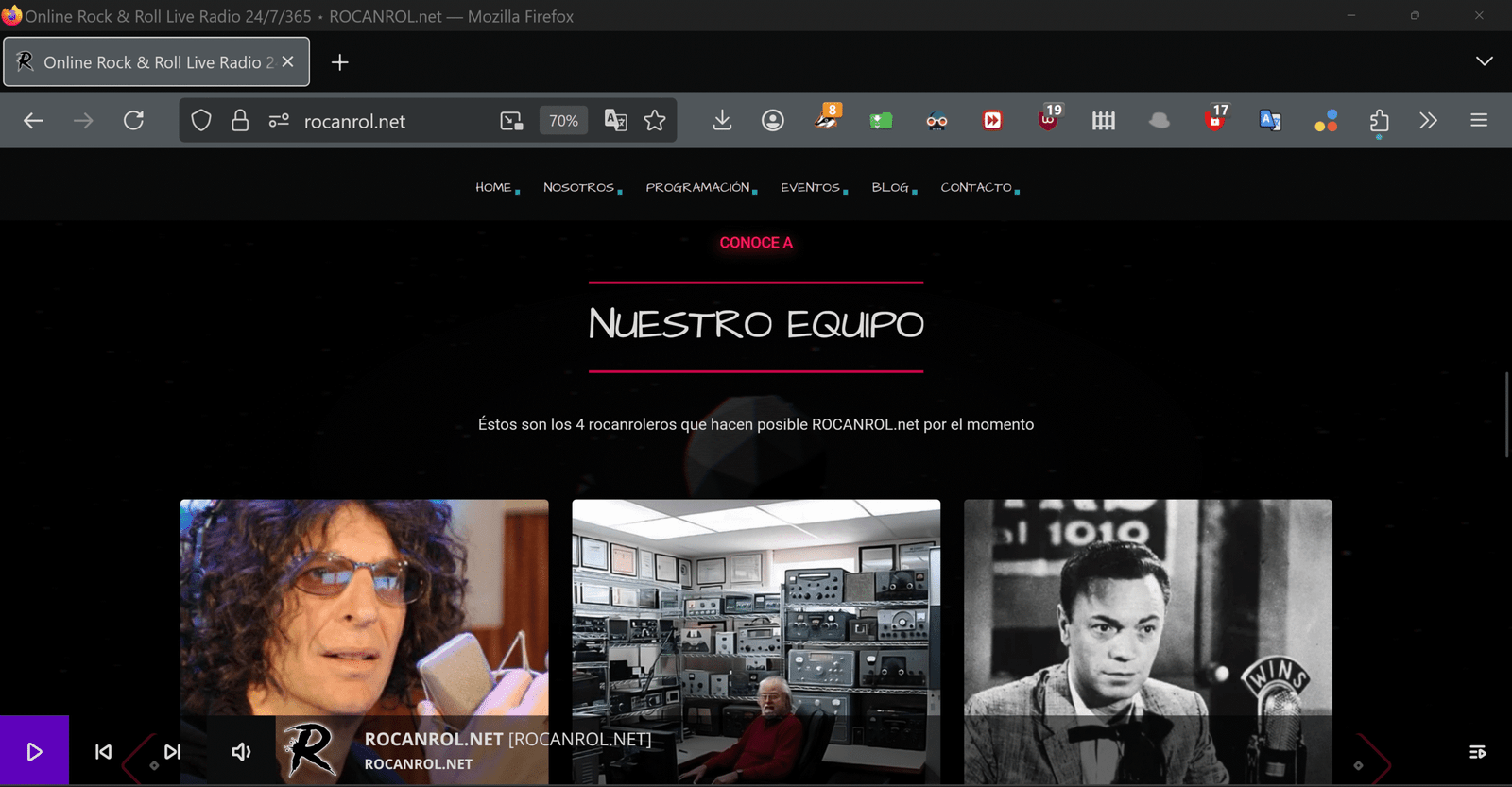This screenshot has height=787, width=1512.
Task: Expand the list all tabs chevron
Action: click(x=1484, y=61)
